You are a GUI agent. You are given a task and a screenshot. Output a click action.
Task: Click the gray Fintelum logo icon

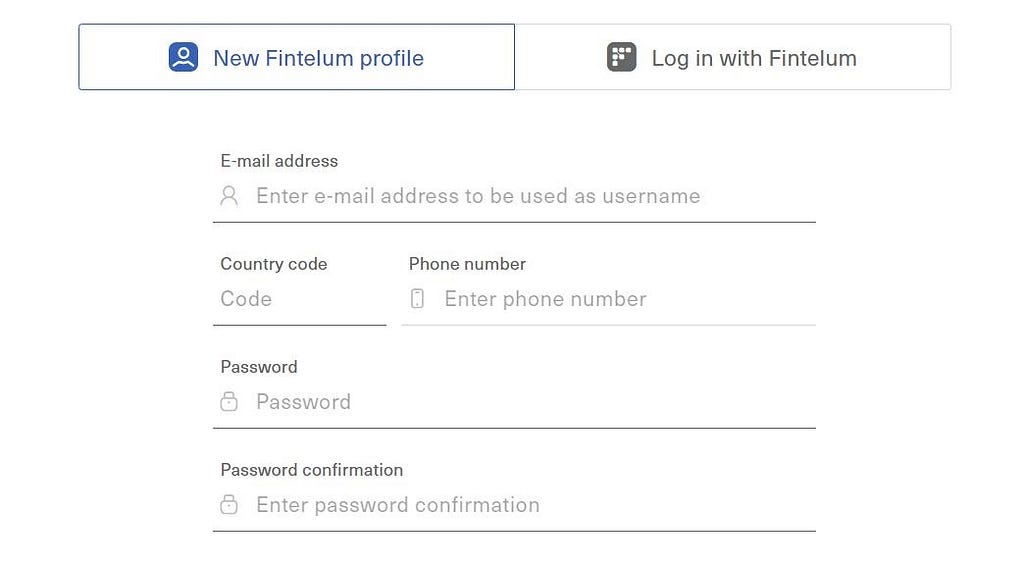click(x=621, y=57)
